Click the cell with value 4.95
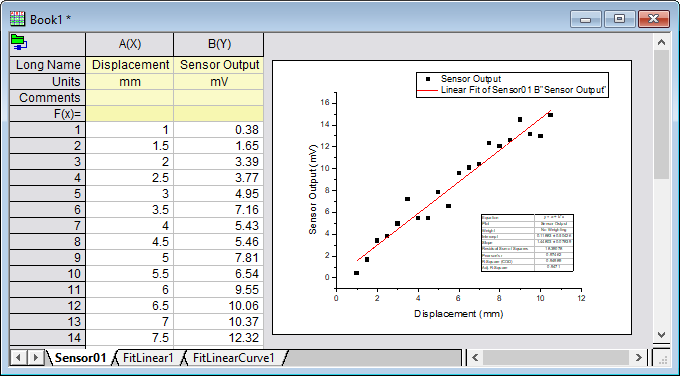 click(x=219, y=193)
